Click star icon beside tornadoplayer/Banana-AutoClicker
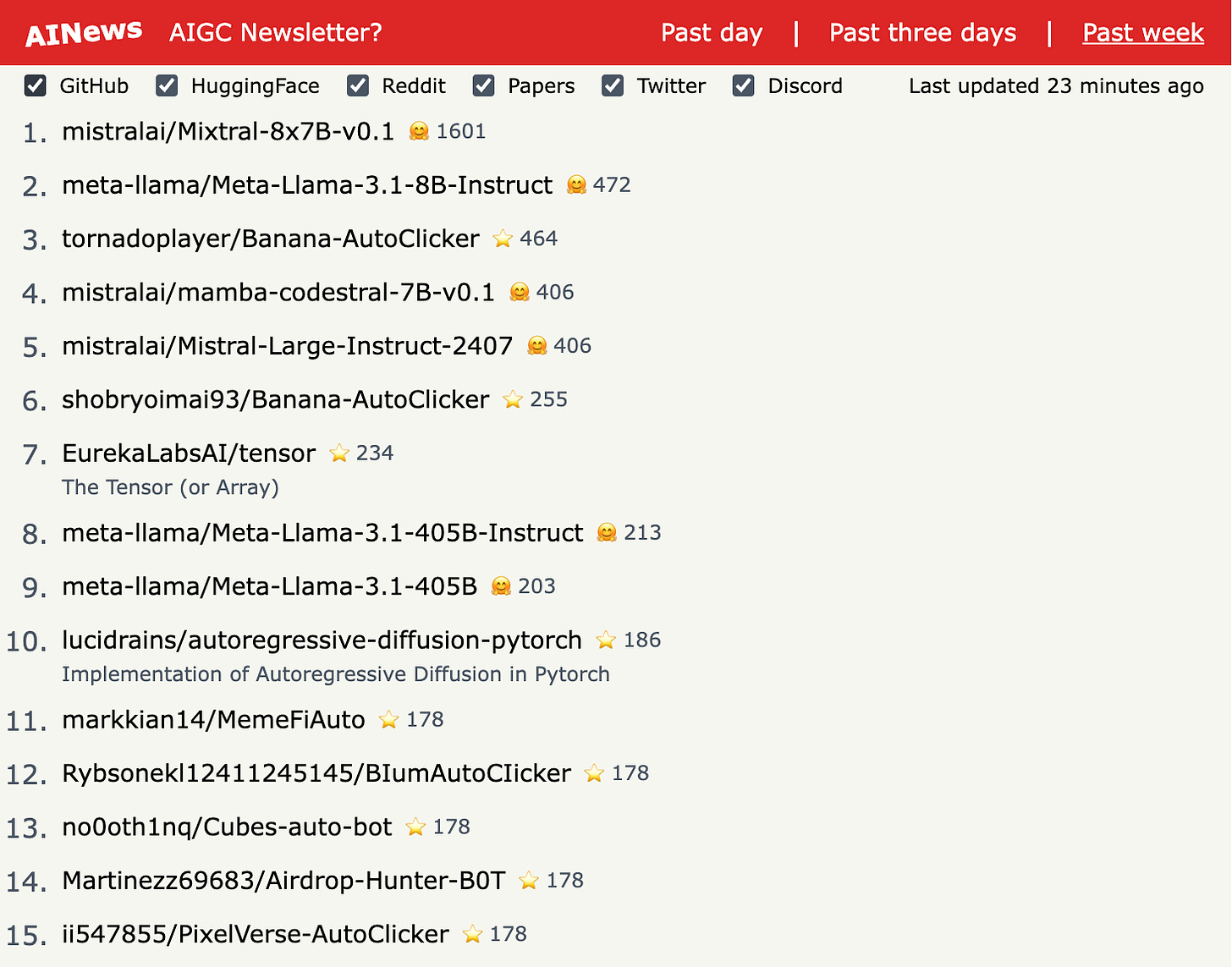Screen dimensions: 1232x967 click(x=503, y=239)
